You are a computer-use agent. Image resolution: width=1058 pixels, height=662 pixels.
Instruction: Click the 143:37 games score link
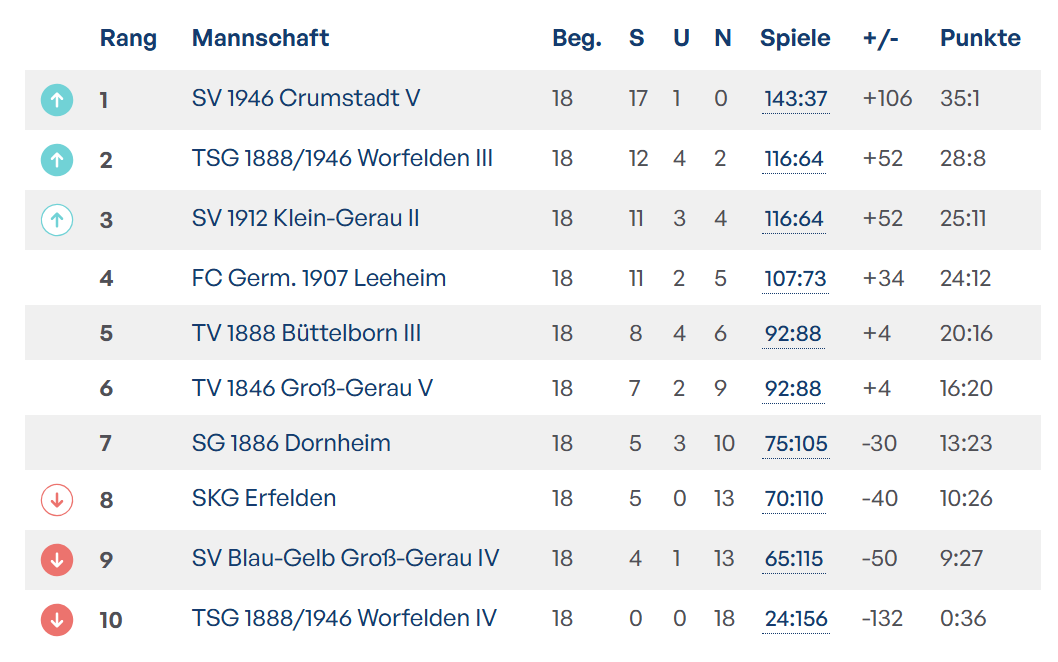point(796,99)
